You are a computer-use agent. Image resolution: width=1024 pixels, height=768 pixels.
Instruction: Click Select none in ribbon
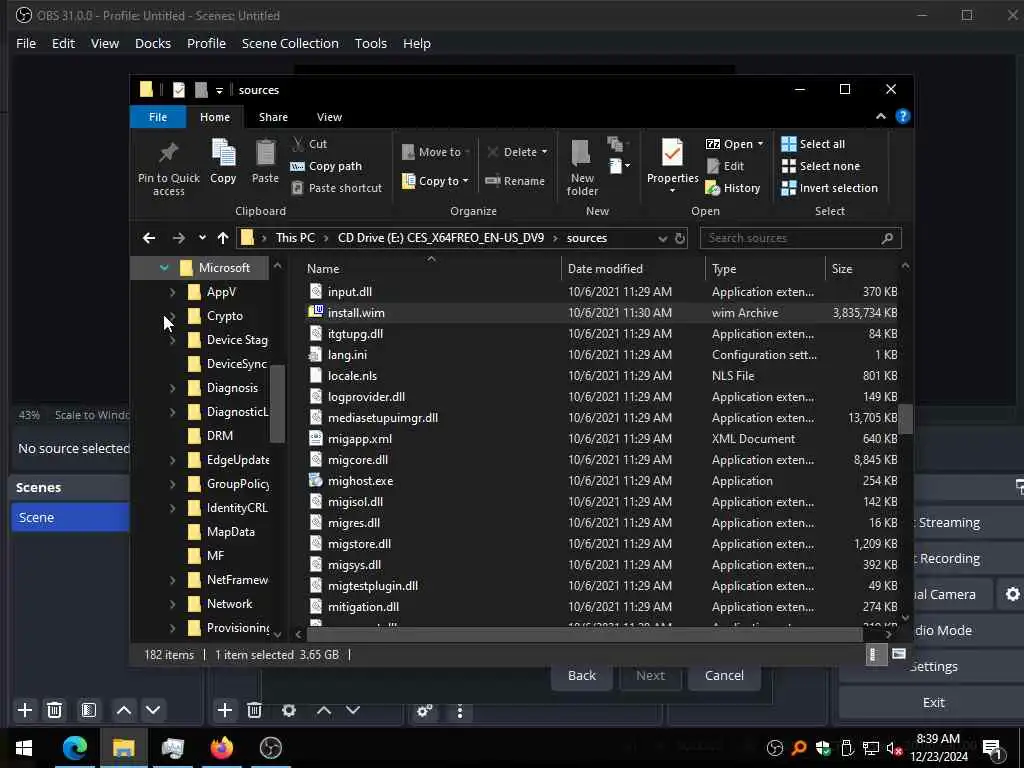(821, 166)
